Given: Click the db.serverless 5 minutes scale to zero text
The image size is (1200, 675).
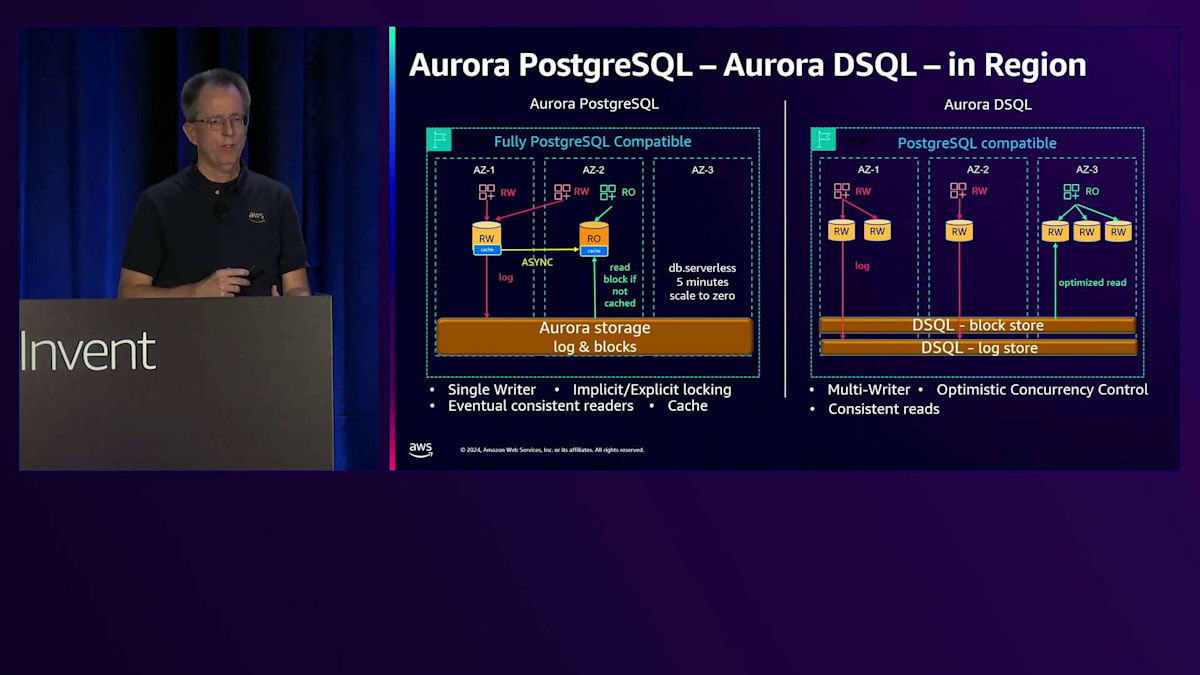Looking at the screenshot, I should tap(702, 282).
